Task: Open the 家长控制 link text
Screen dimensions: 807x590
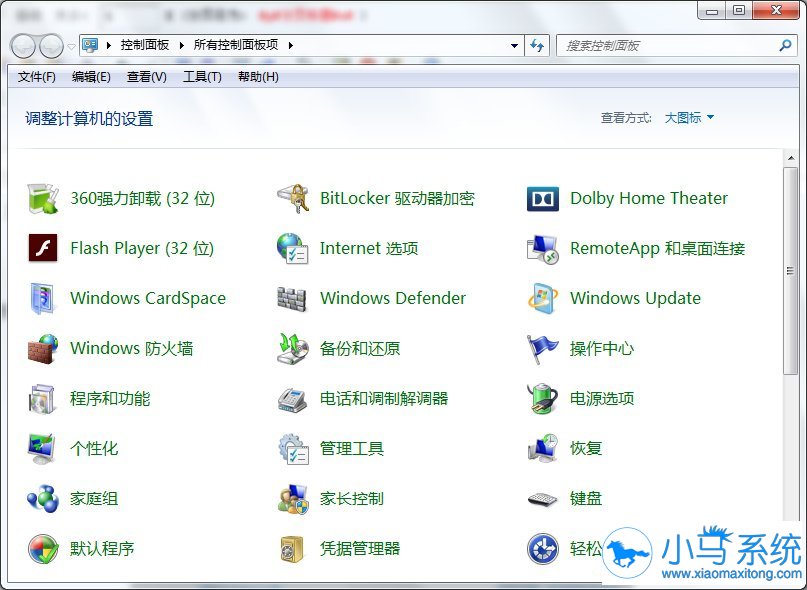Action: [x=352, y=498]
